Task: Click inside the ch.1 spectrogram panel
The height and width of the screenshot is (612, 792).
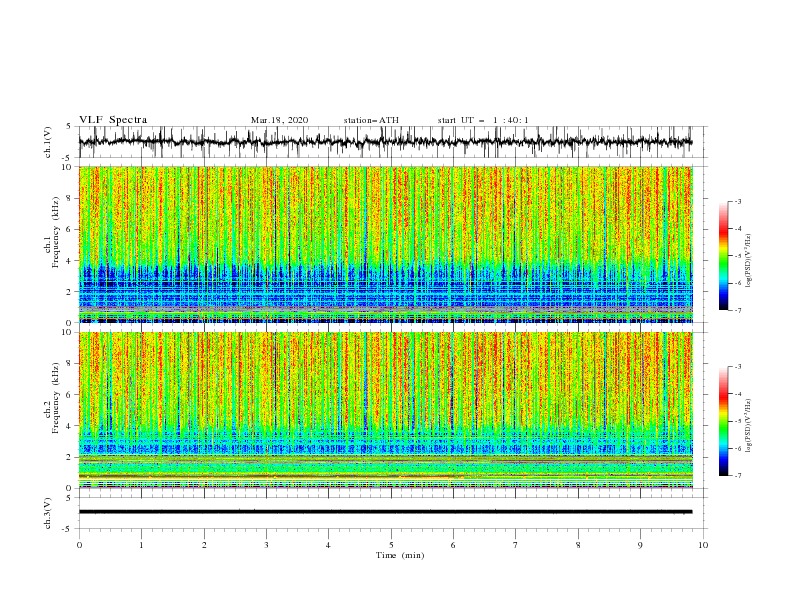Action: [x=385, y=244]
